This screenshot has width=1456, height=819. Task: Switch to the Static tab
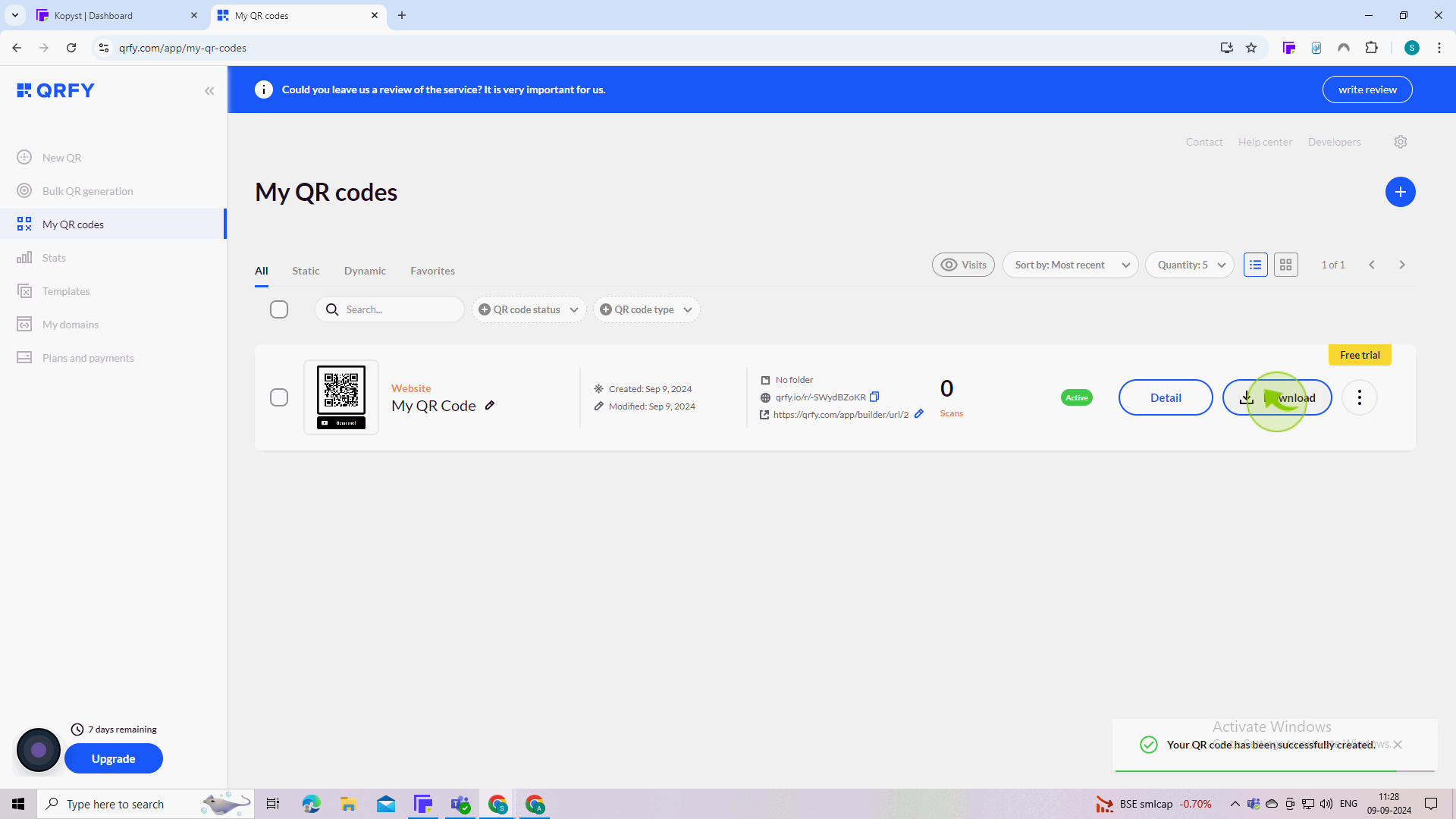point(306,271)
